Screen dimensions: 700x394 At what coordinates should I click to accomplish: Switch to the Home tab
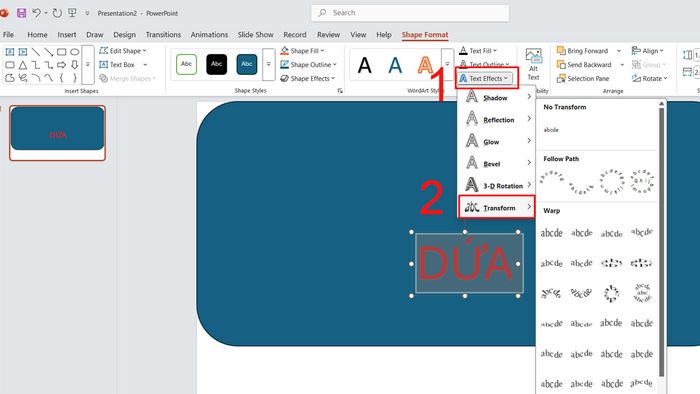click(x=37, y=35)
